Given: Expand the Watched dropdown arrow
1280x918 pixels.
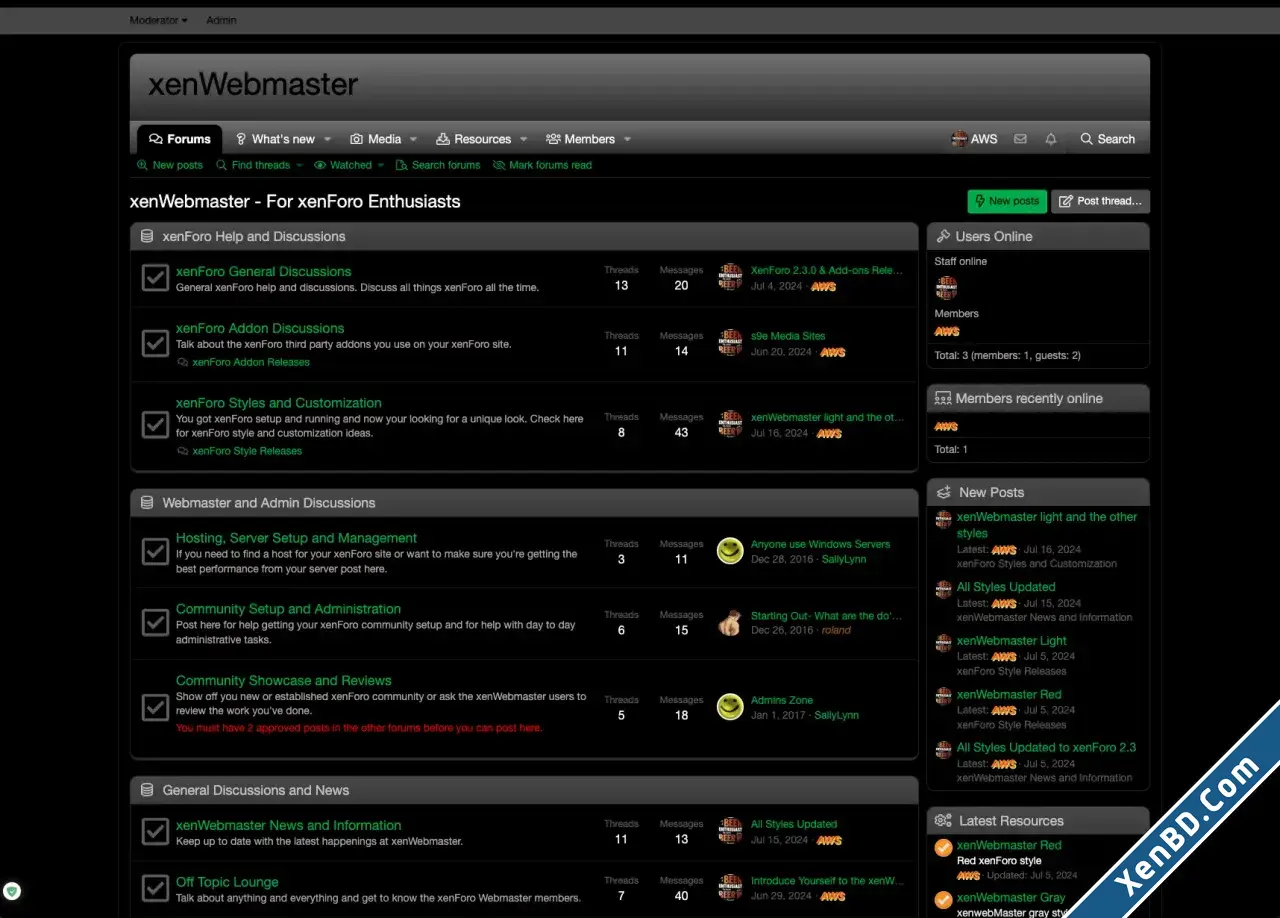Looking at the screenshot, I should (x=381, y=165).
